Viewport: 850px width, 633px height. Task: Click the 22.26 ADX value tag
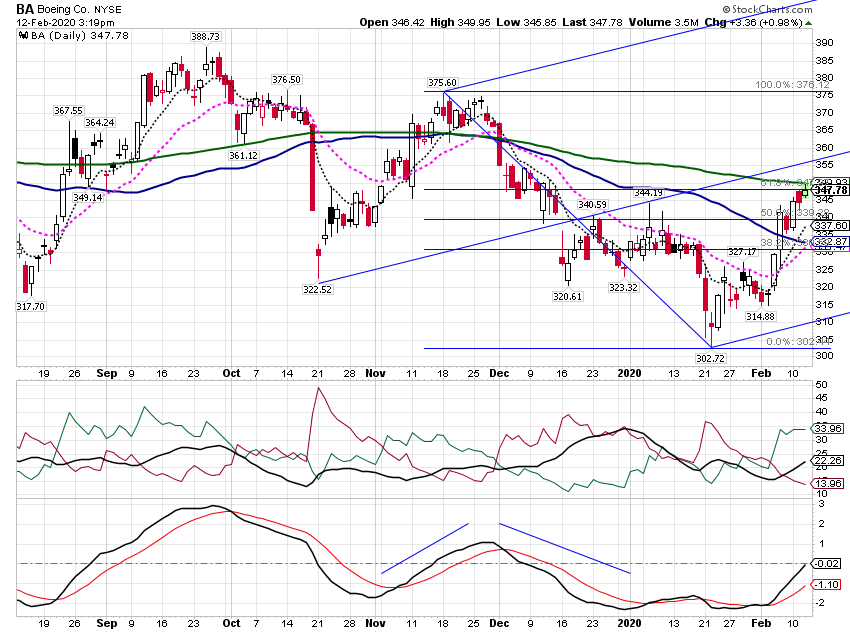click(x=828, y=461)
